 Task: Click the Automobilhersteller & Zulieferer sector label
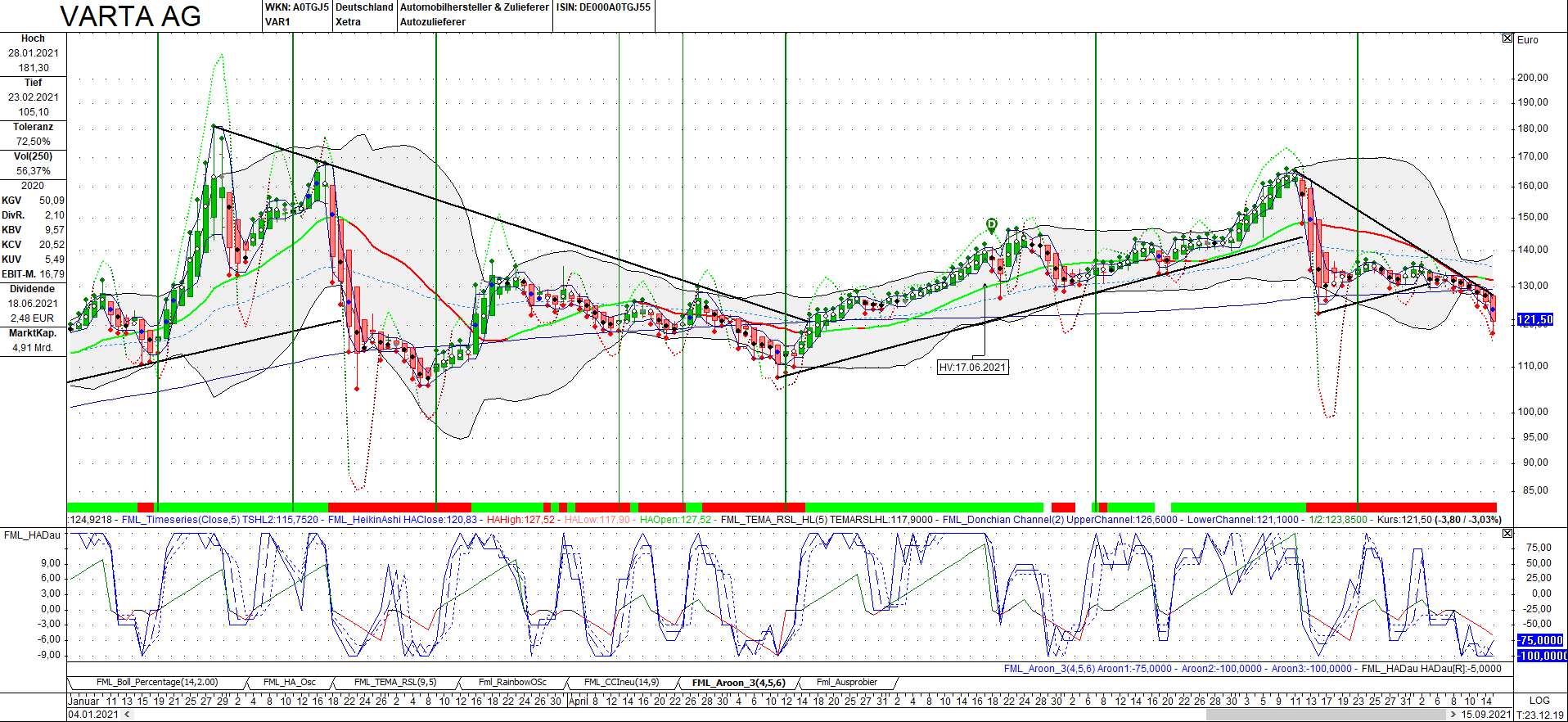[475, 7]
